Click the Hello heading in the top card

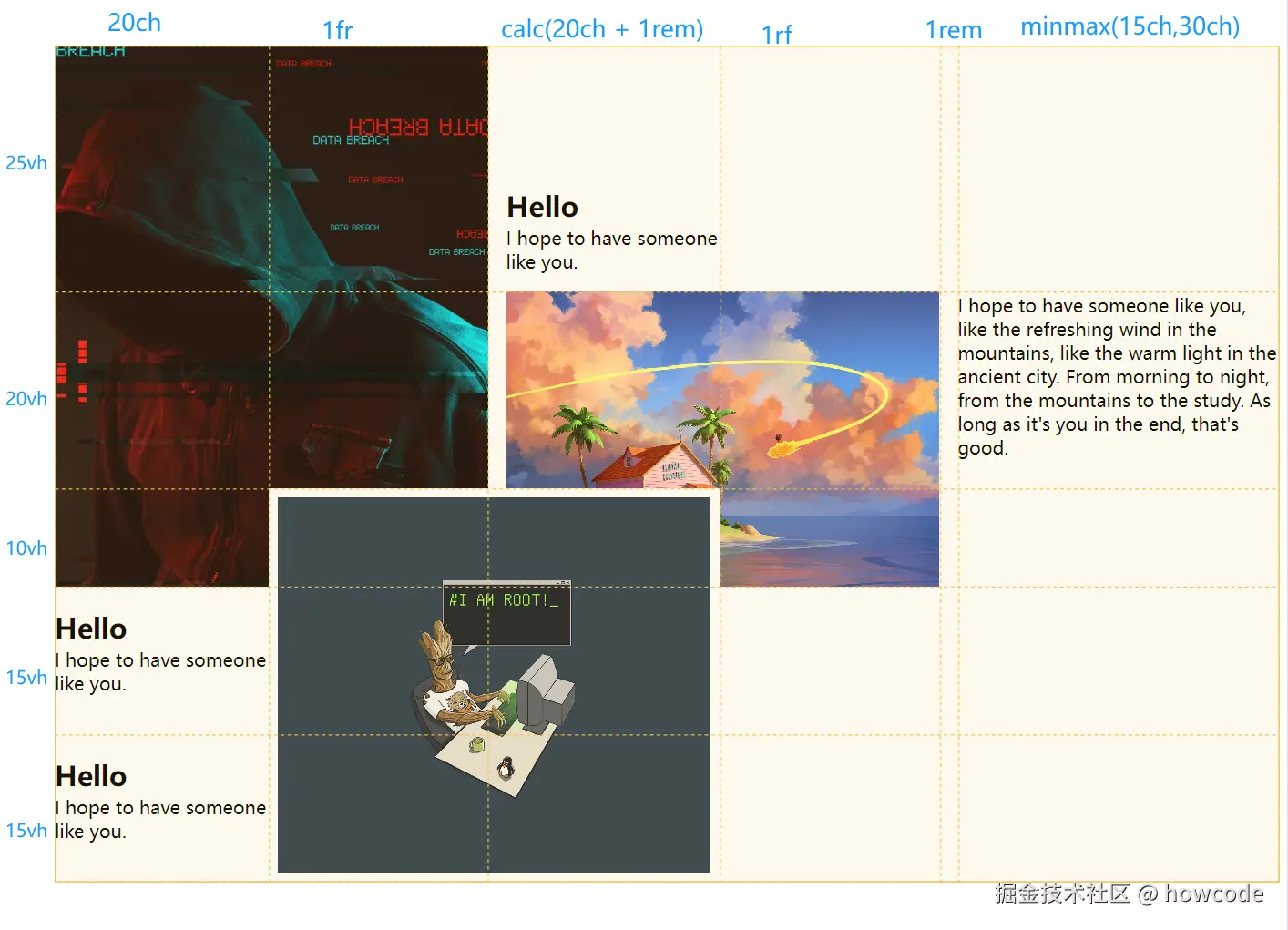click(x=543, y=207)
